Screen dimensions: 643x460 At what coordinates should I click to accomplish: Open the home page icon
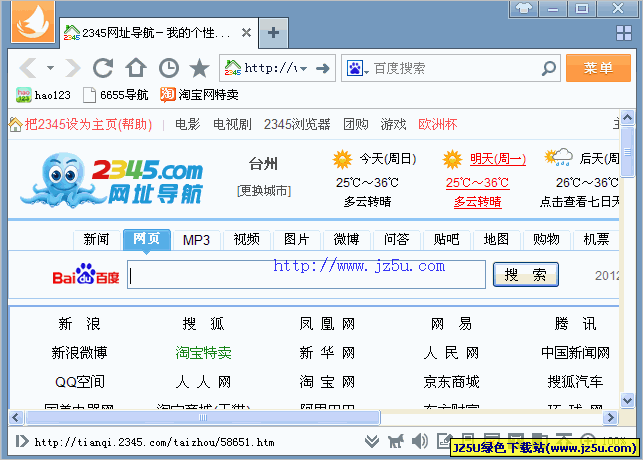[x=136, y=68]
